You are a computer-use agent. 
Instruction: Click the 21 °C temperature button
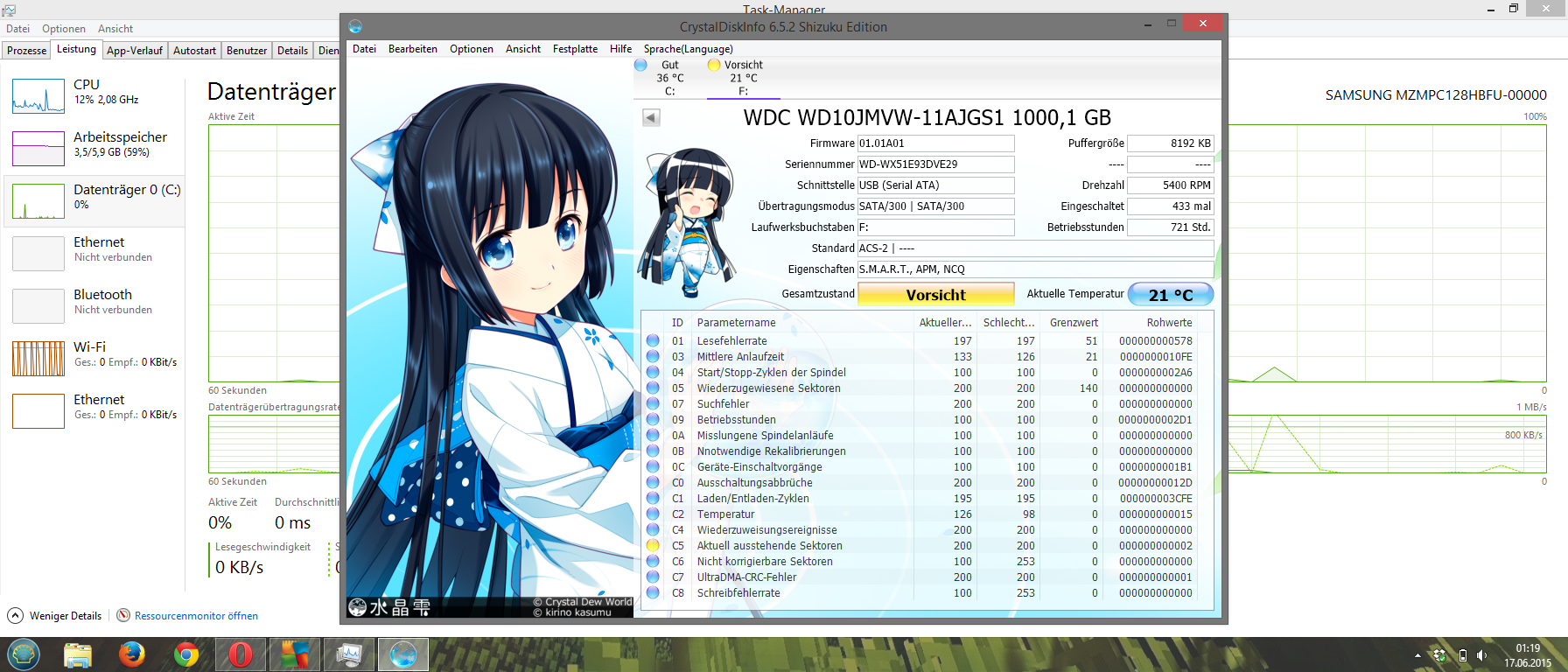click(1171, 294)
